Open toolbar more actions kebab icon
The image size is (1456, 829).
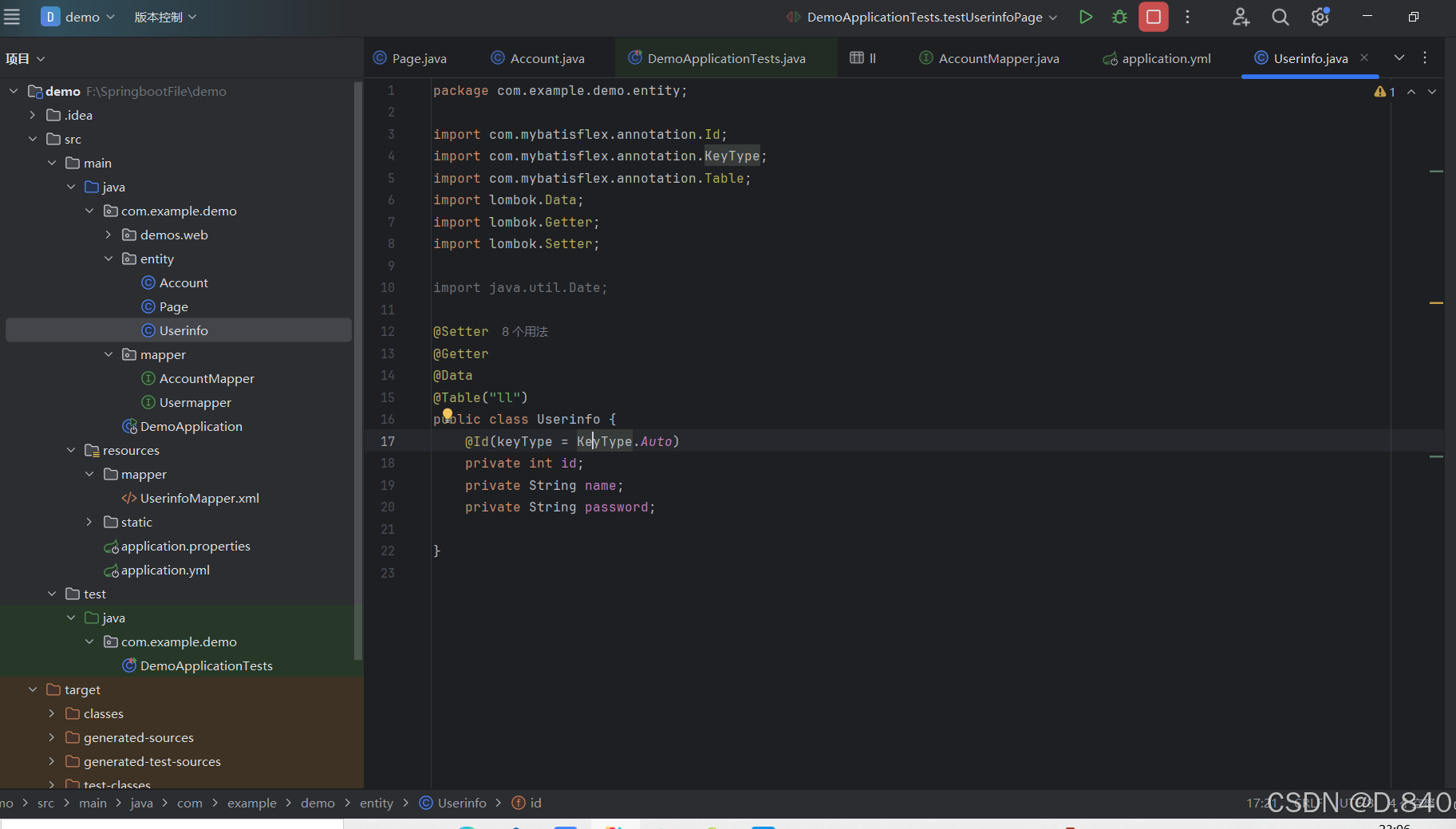[x=1188, y=16]
